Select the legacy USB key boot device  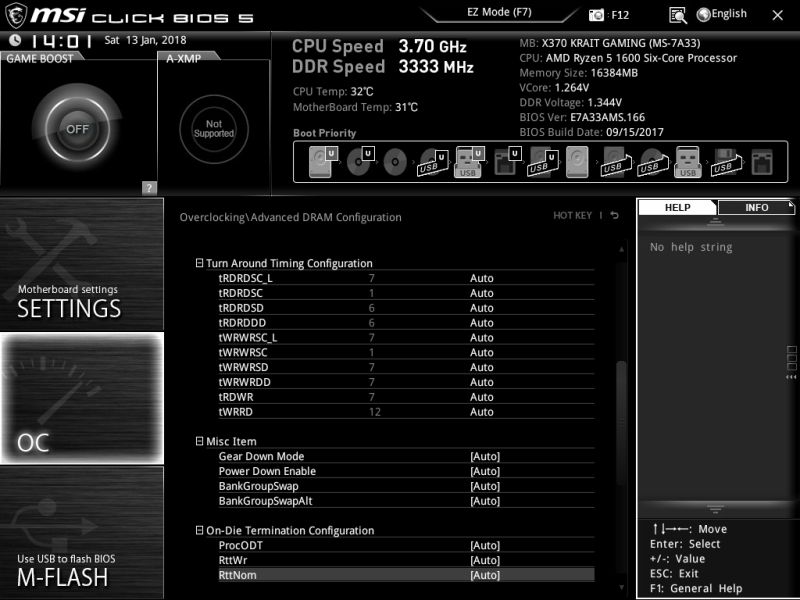pos(688,162)
